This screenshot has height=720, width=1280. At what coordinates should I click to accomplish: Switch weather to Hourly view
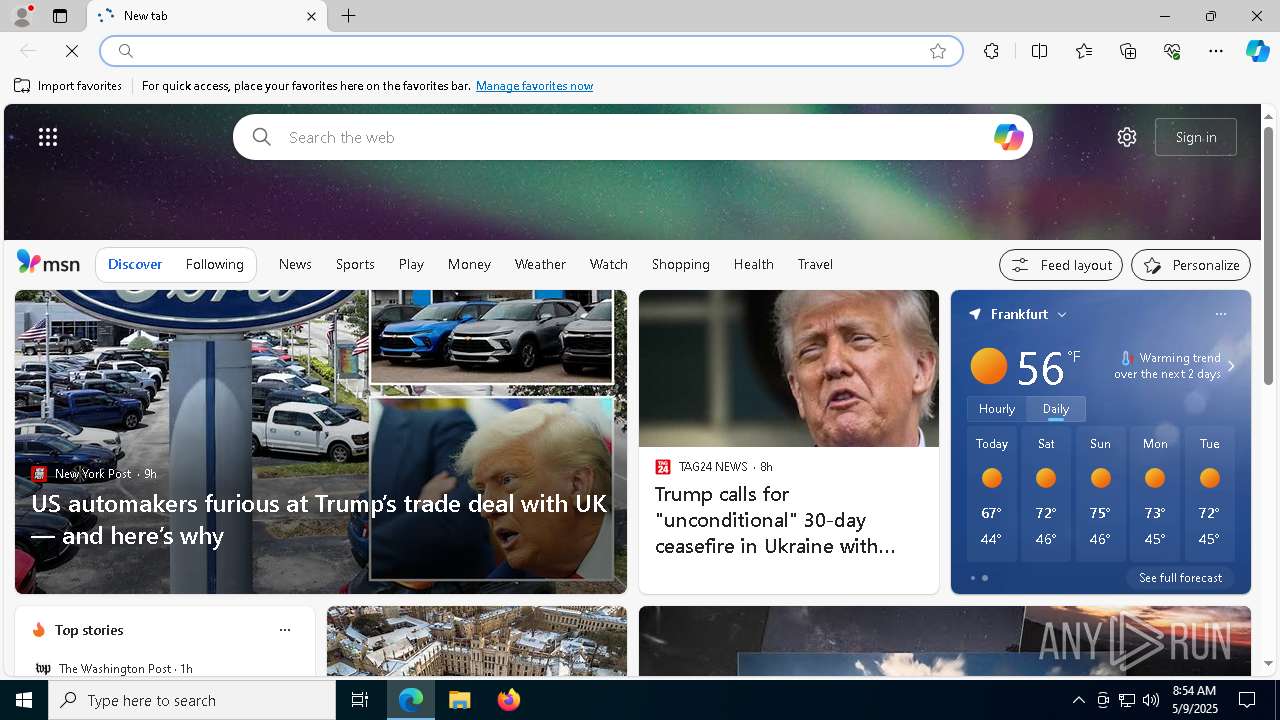(x=996, y=409)
